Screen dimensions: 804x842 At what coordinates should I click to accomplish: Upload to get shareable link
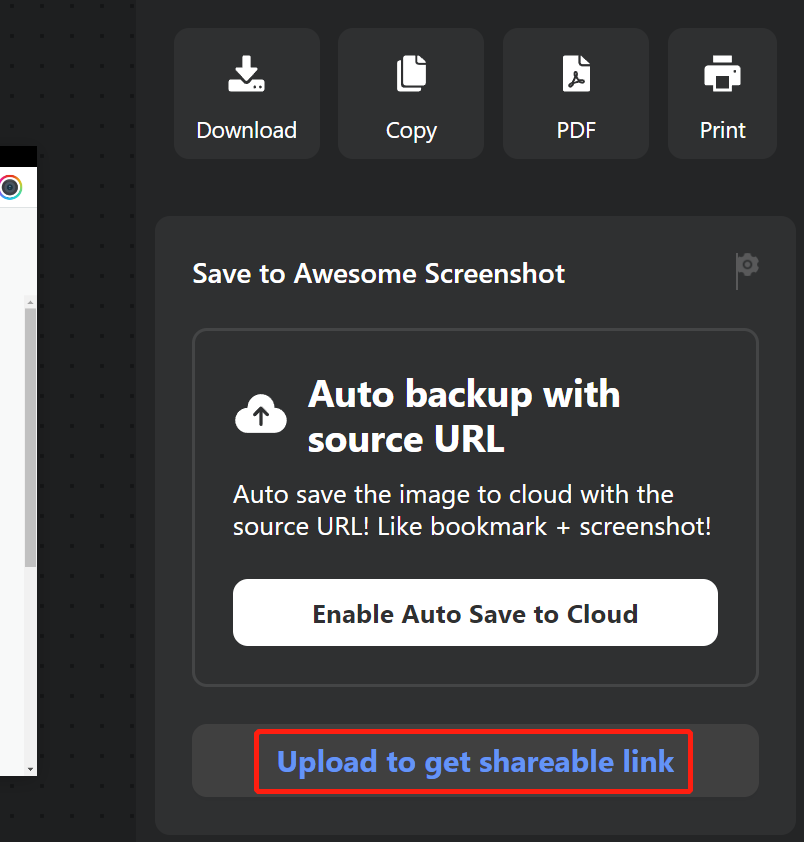475,761
